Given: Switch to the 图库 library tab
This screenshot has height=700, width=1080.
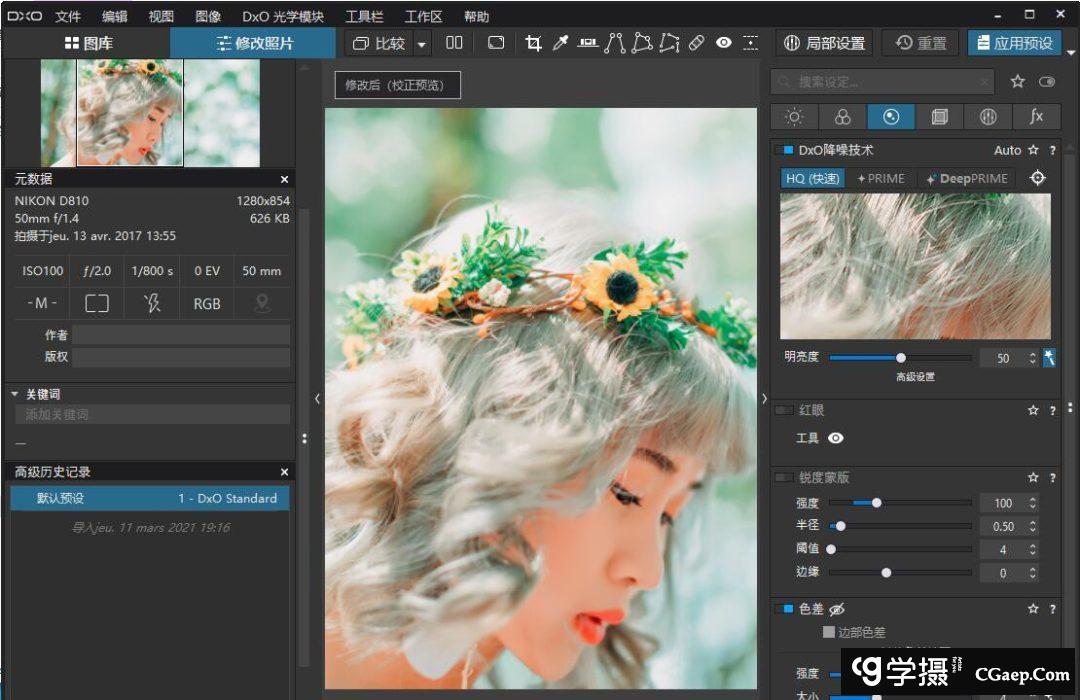Looking at the screenshot, I should click(88, 43).
